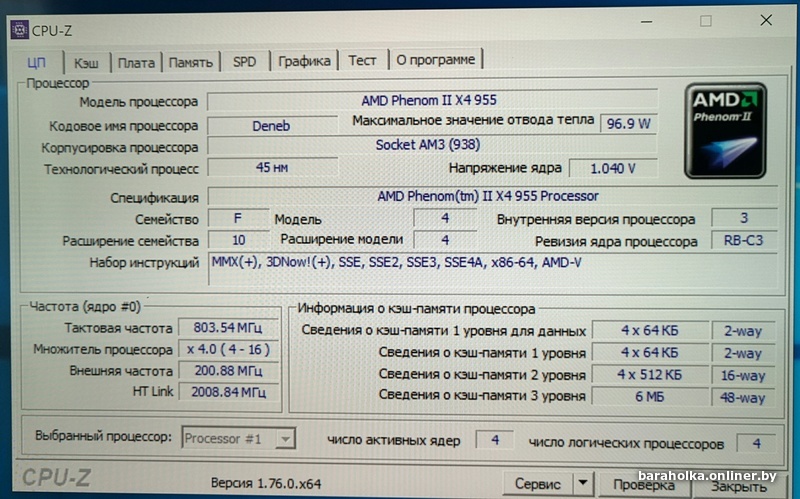Click the x 4.0 ( 4 - 16 ) multiplier value
This screenshot has width=800, height=499.
pyautogui.click(x=228, y=350)
